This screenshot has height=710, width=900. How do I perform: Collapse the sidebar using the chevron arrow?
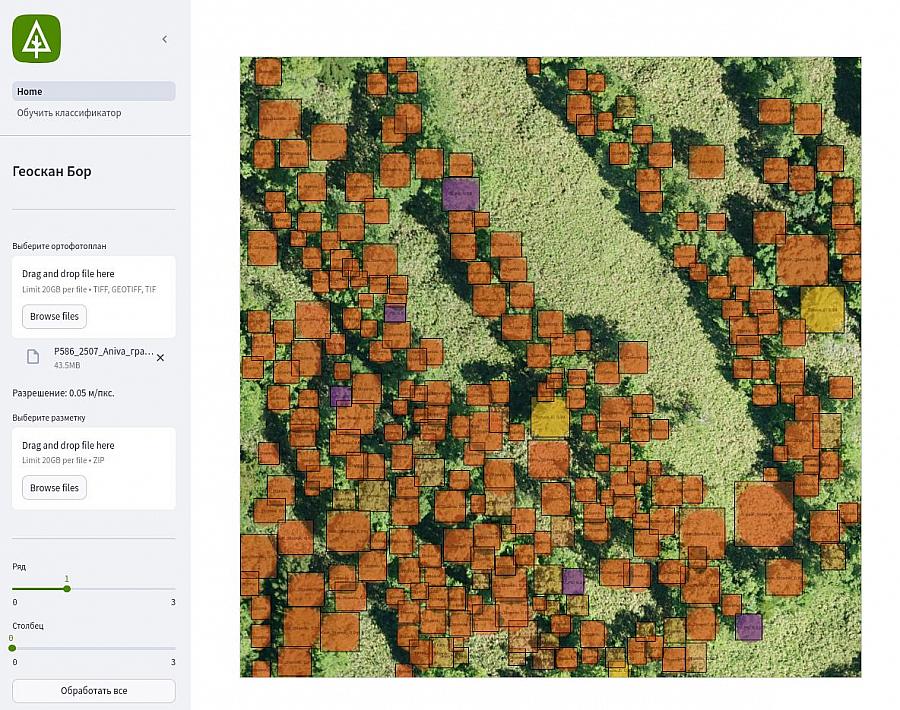click(x=165, y=39)
